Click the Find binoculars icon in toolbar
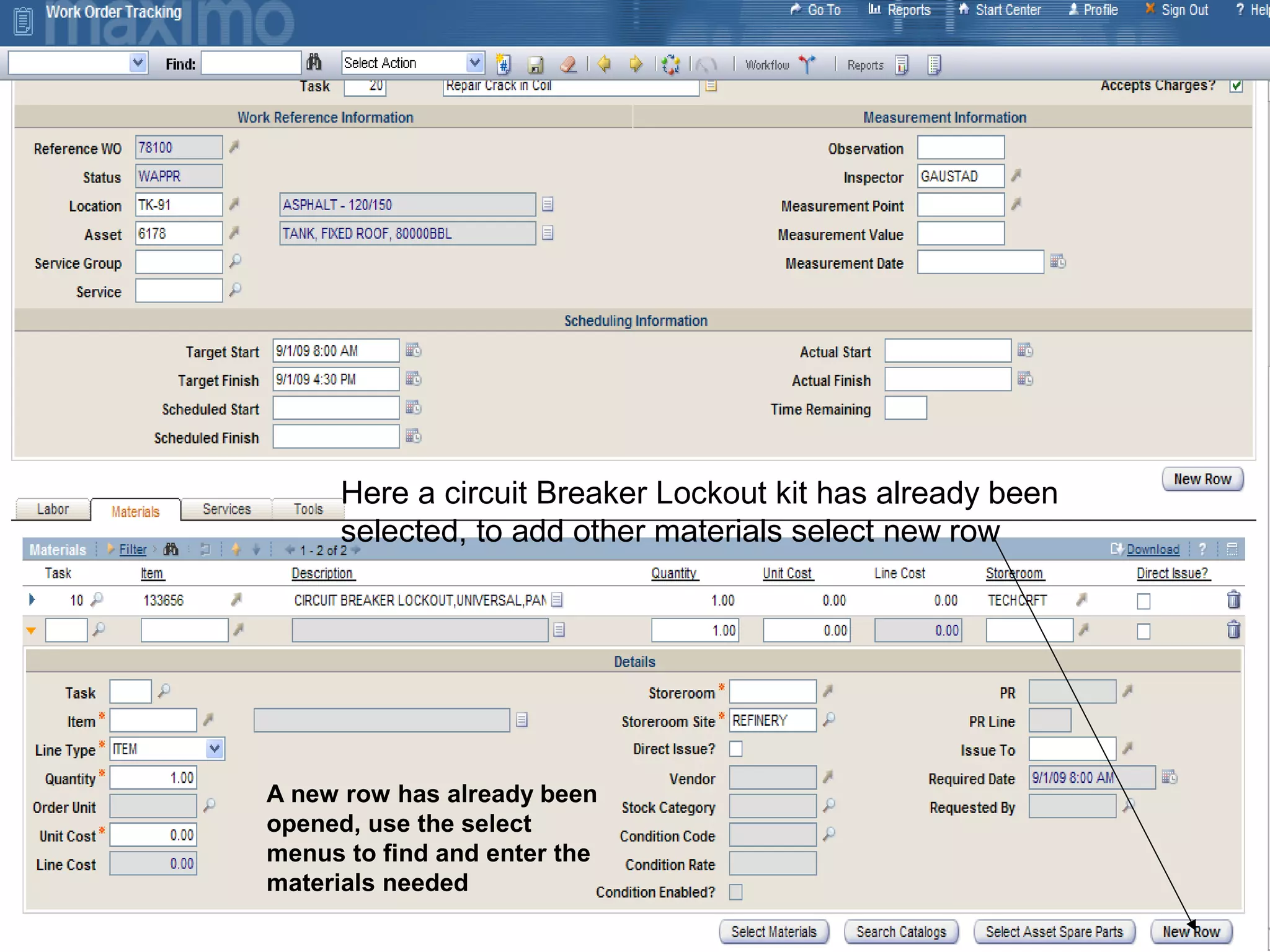The image size is (1270, 952). 314,63
